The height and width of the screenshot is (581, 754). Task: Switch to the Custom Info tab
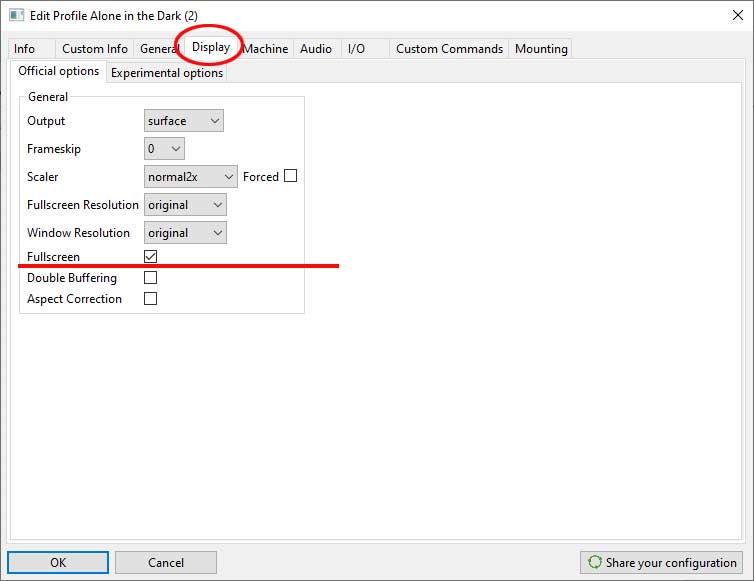(x=95, y=49)
